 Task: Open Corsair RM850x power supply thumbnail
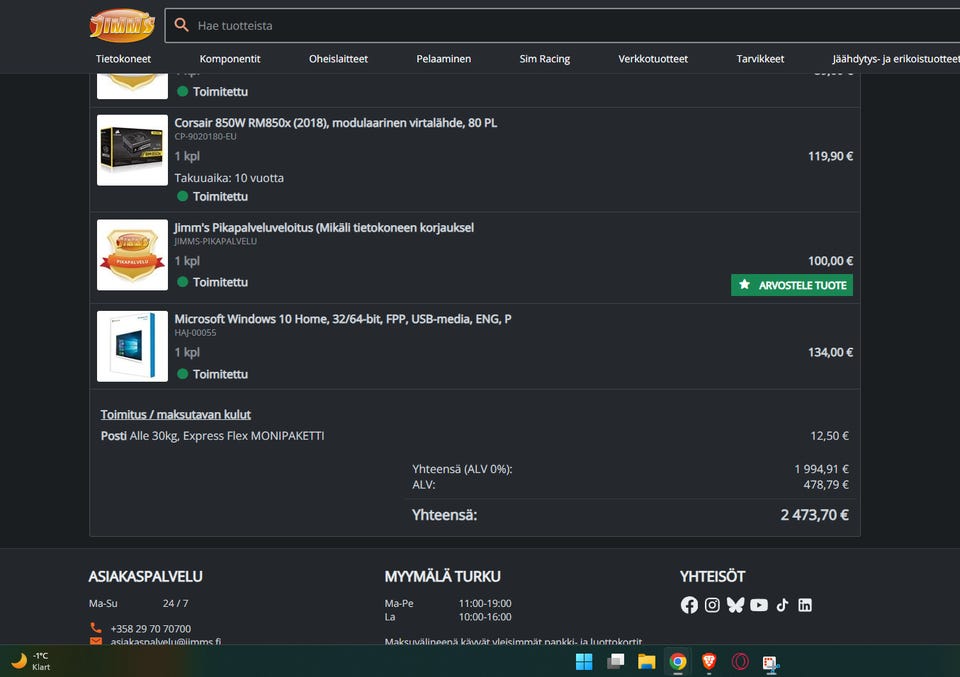click(x=132, y=150)
